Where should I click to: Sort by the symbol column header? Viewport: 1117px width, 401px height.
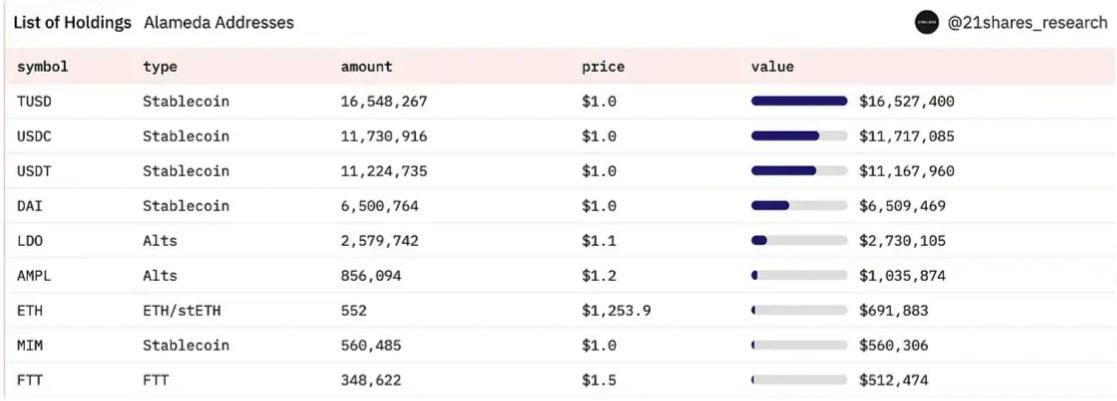43,67
